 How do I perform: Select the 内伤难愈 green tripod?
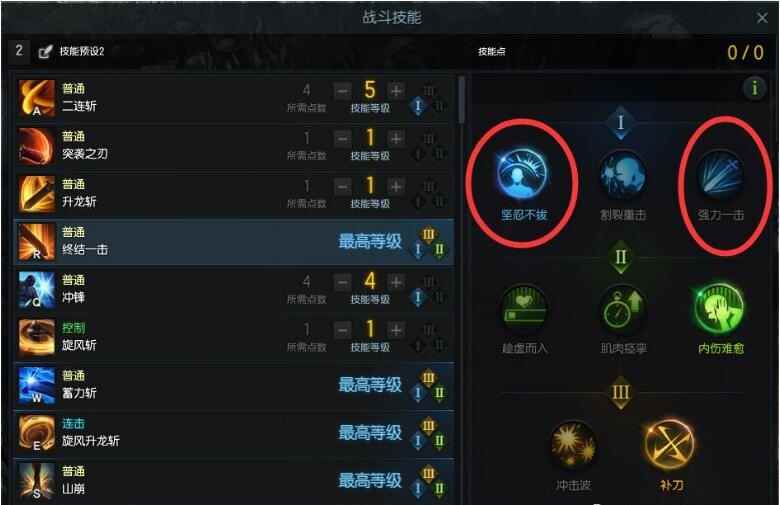tap(720, 308)
